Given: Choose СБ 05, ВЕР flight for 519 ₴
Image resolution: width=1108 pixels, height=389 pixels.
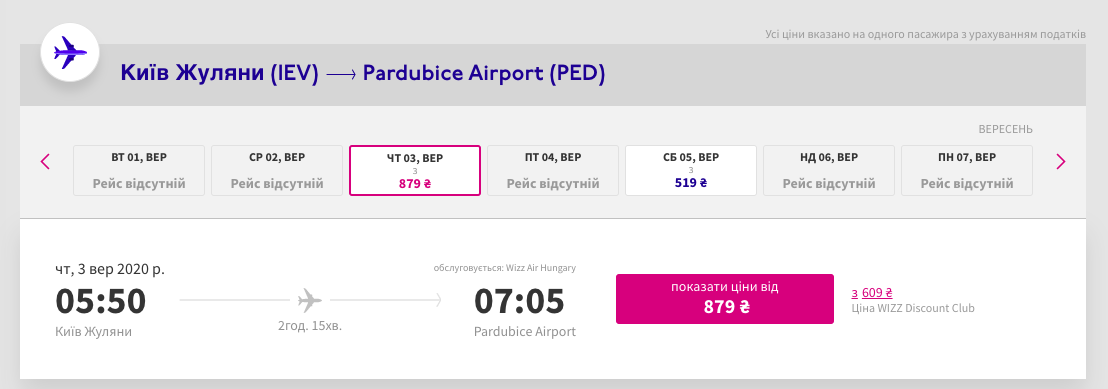Looking at the screenshot, I should [x=691, y=170].
